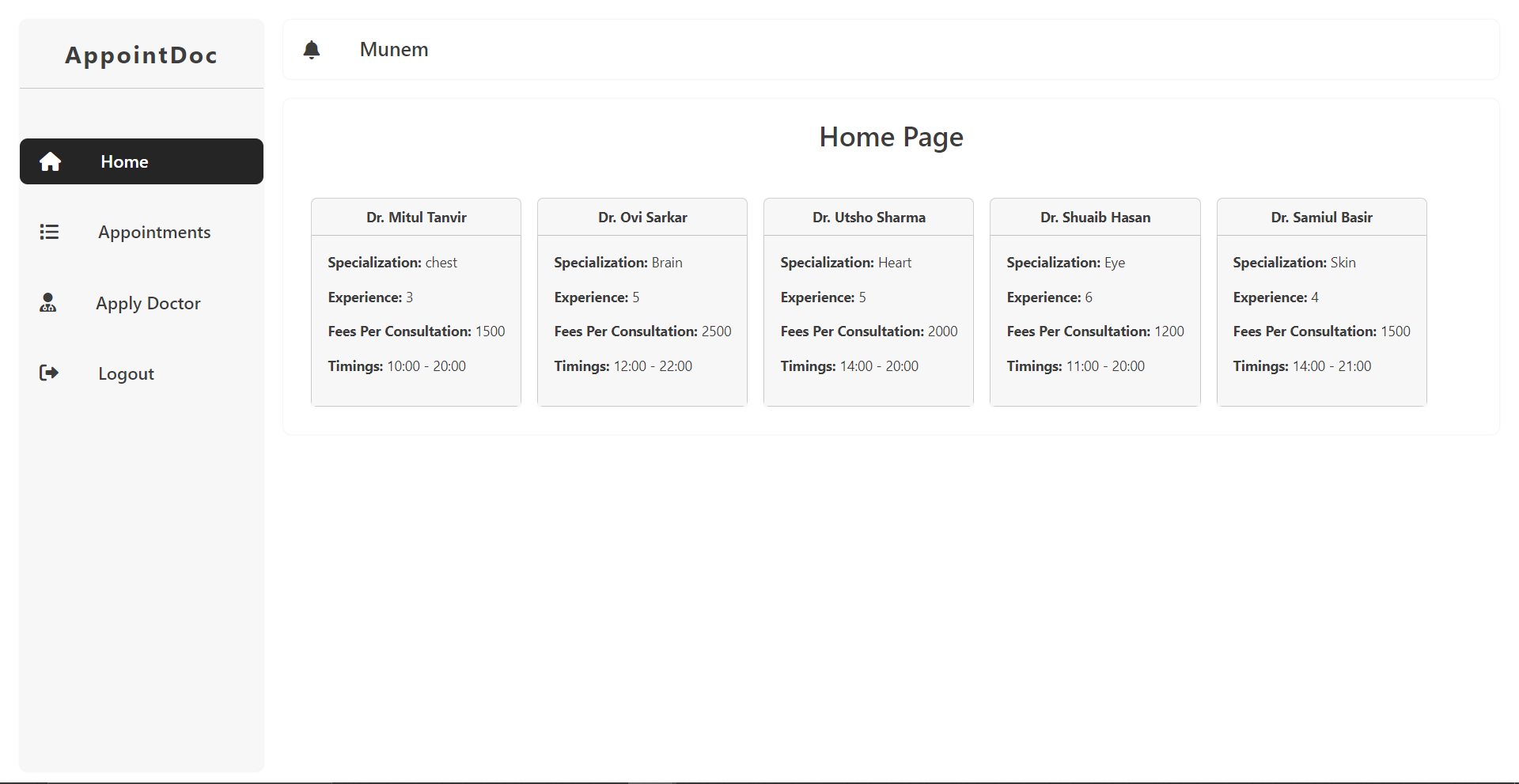This screenshot has height=784, width=1519.
Task: Click Timings: 11:00 - 20:00
Action: 1075,366
